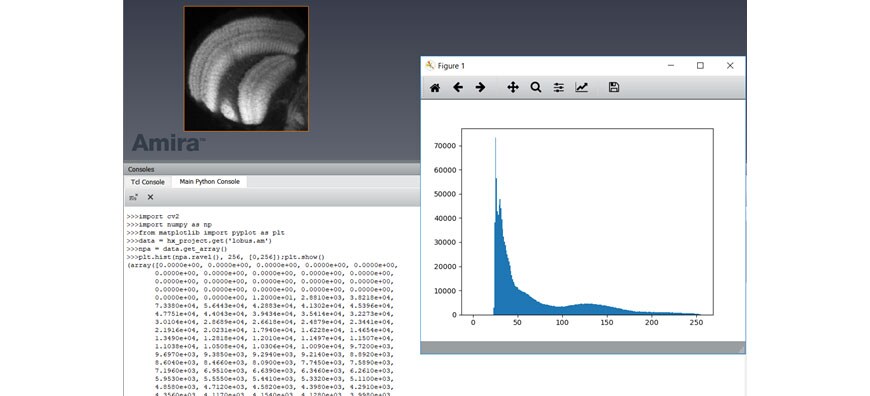Go back to previous plot view
Image resolution: width=870 pixels, height=396 pixels.
(458, 88)
